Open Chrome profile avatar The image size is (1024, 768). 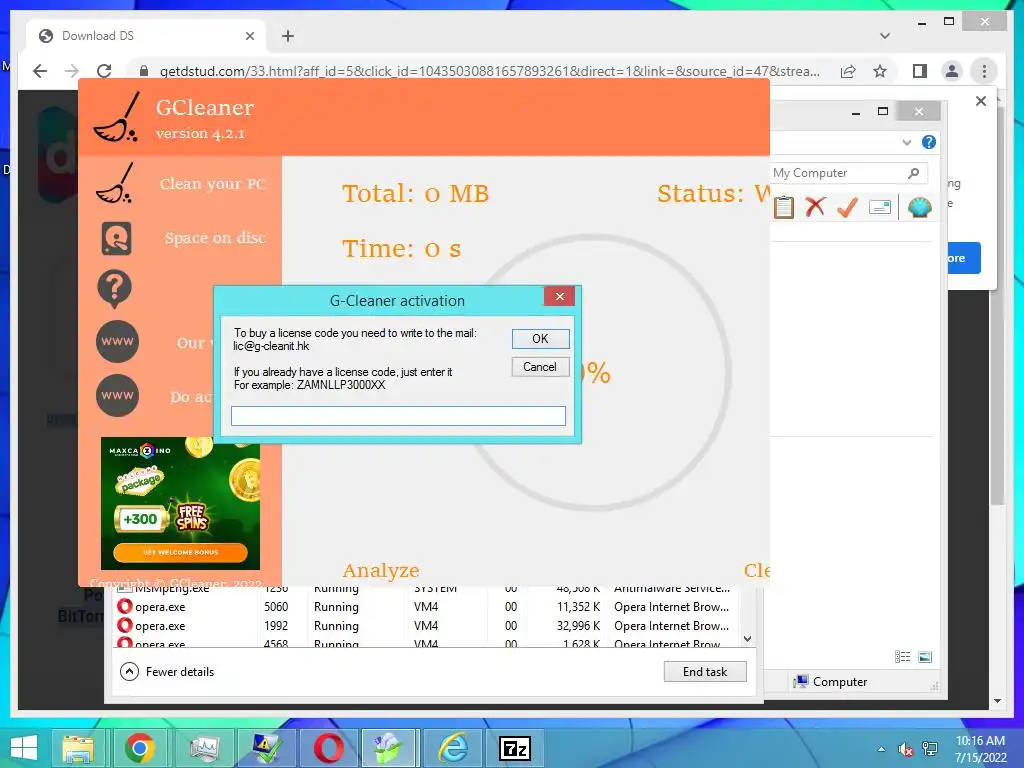952,71
